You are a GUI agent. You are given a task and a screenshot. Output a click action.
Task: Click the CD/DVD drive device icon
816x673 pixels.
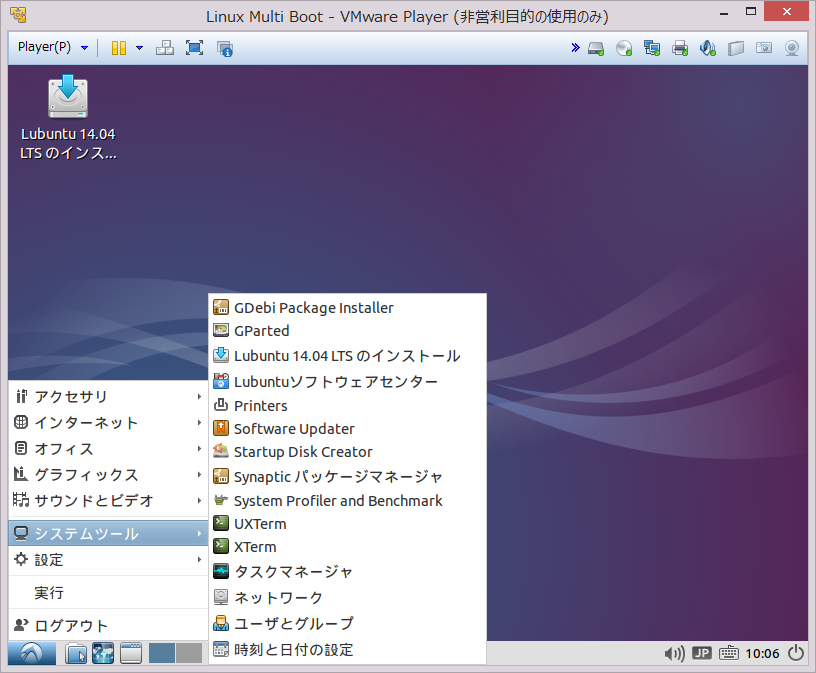pos(624,48)
